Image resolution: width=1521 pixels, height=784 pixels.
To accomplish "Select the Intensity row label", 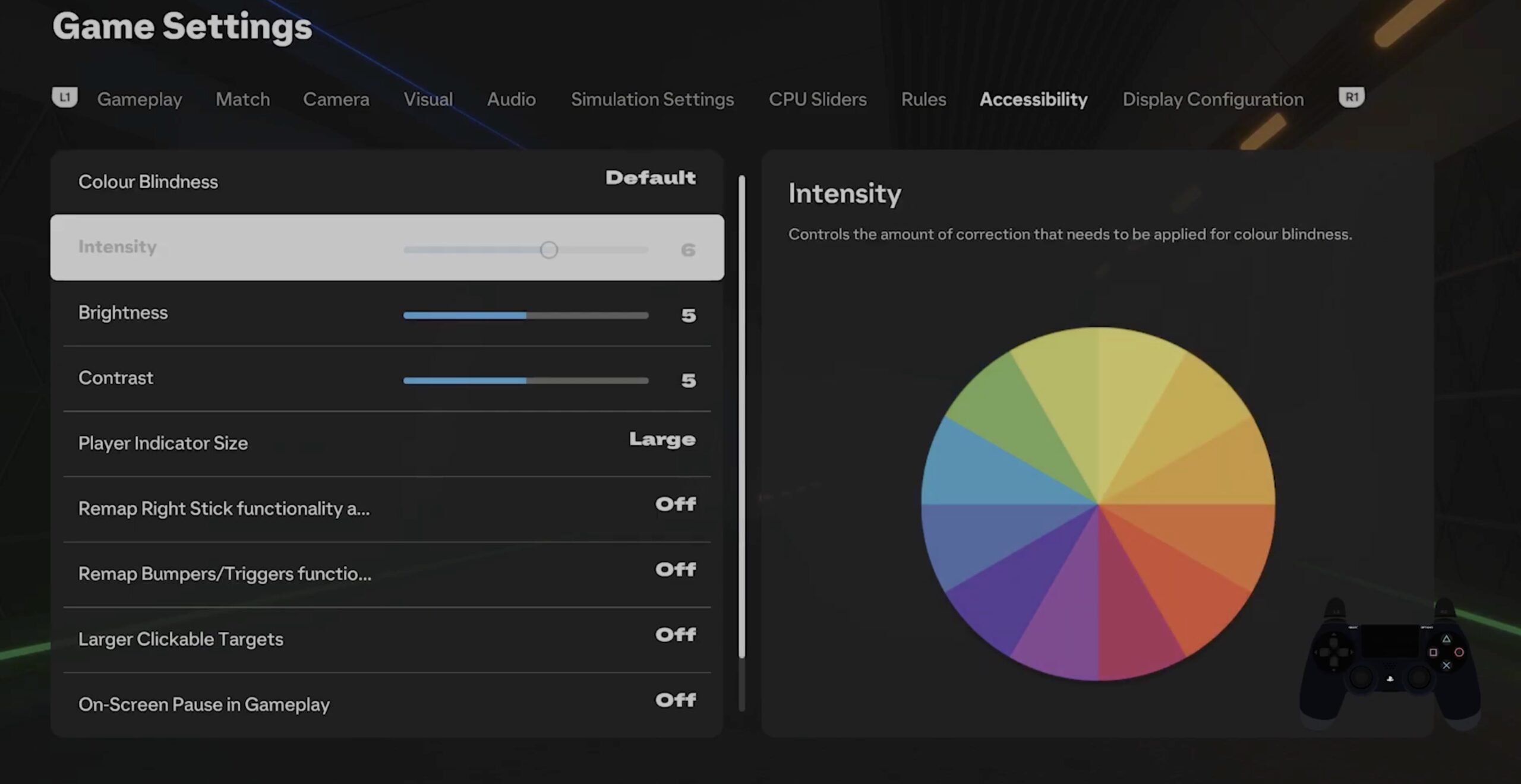I will coord(117,246).
